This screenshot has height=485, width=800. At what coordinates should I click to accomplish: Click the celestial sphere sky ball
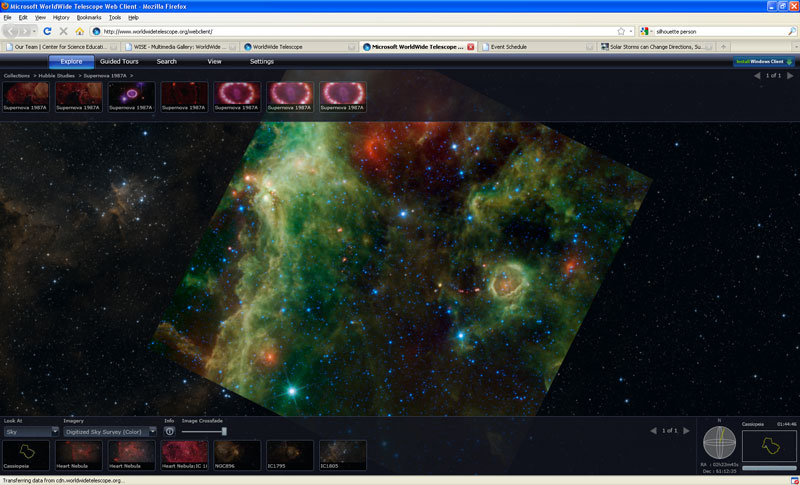click(x=719, y=442)
